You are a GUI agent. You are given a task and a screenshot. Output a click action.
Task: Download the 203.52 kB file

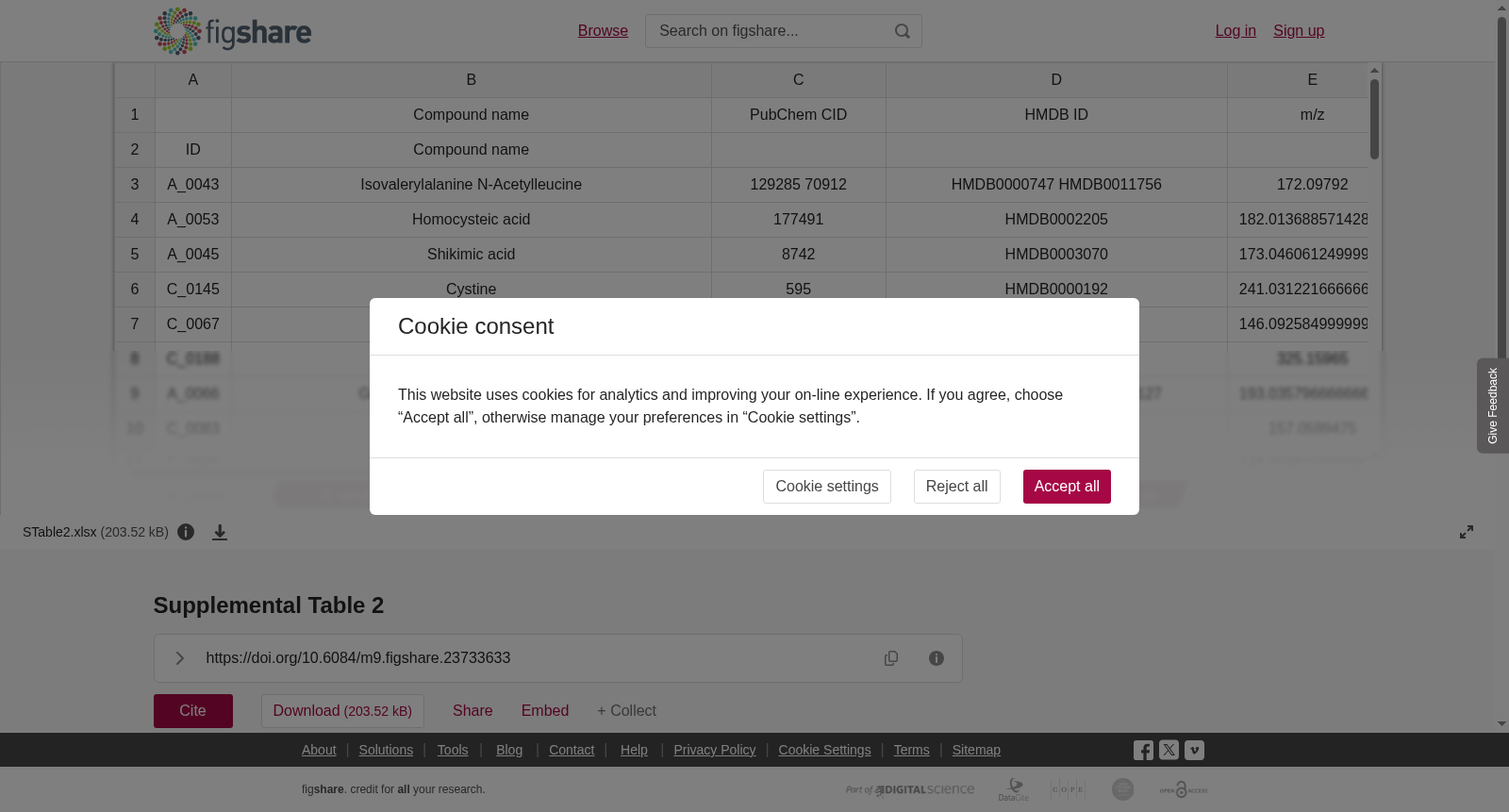coord(342,711)
